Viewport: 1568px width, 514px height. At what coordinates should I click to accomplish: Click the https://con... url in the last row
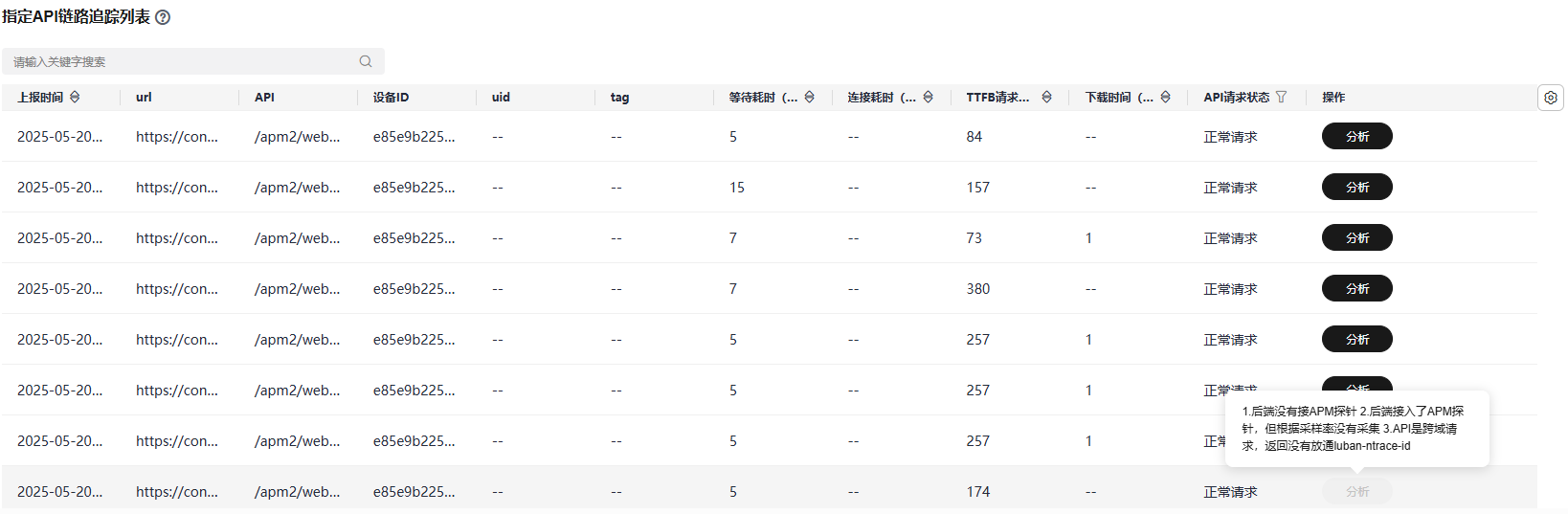[x=177, y=491]
